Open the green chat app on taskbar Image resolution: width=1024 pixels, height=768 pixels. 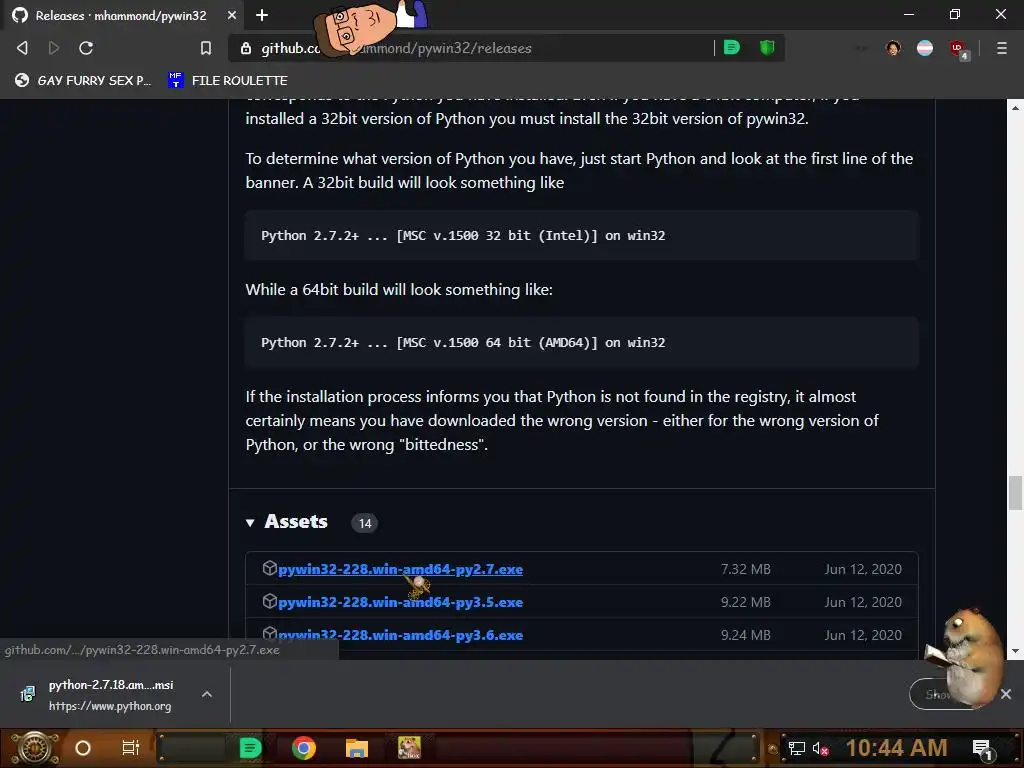pyautogui.click(x=250, y=748)
